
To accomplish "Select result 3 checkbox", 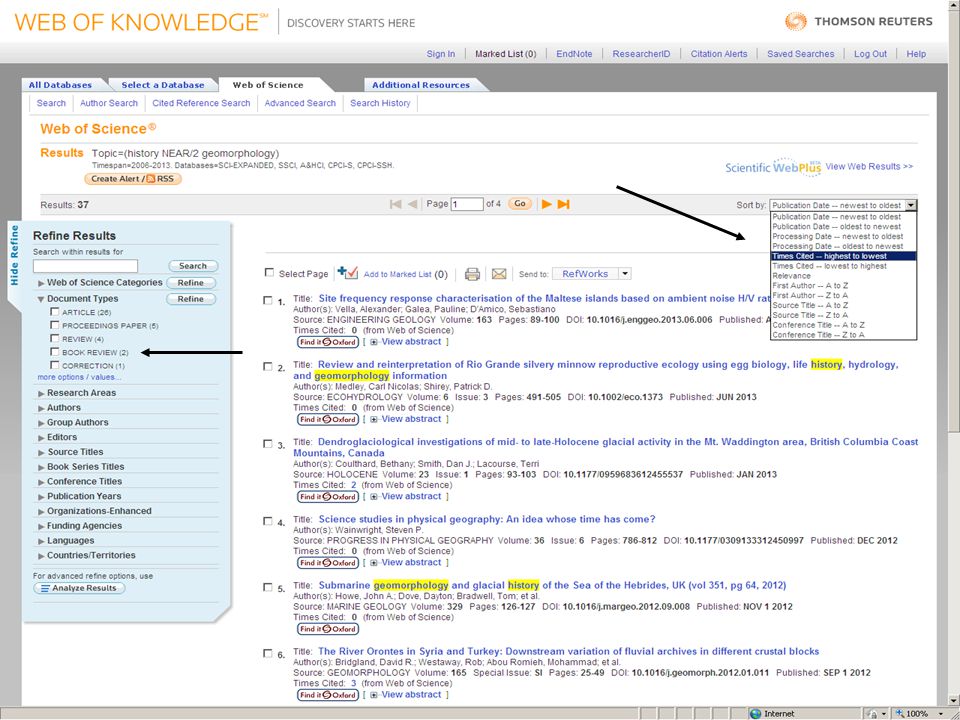I will (x=268, y=443).
